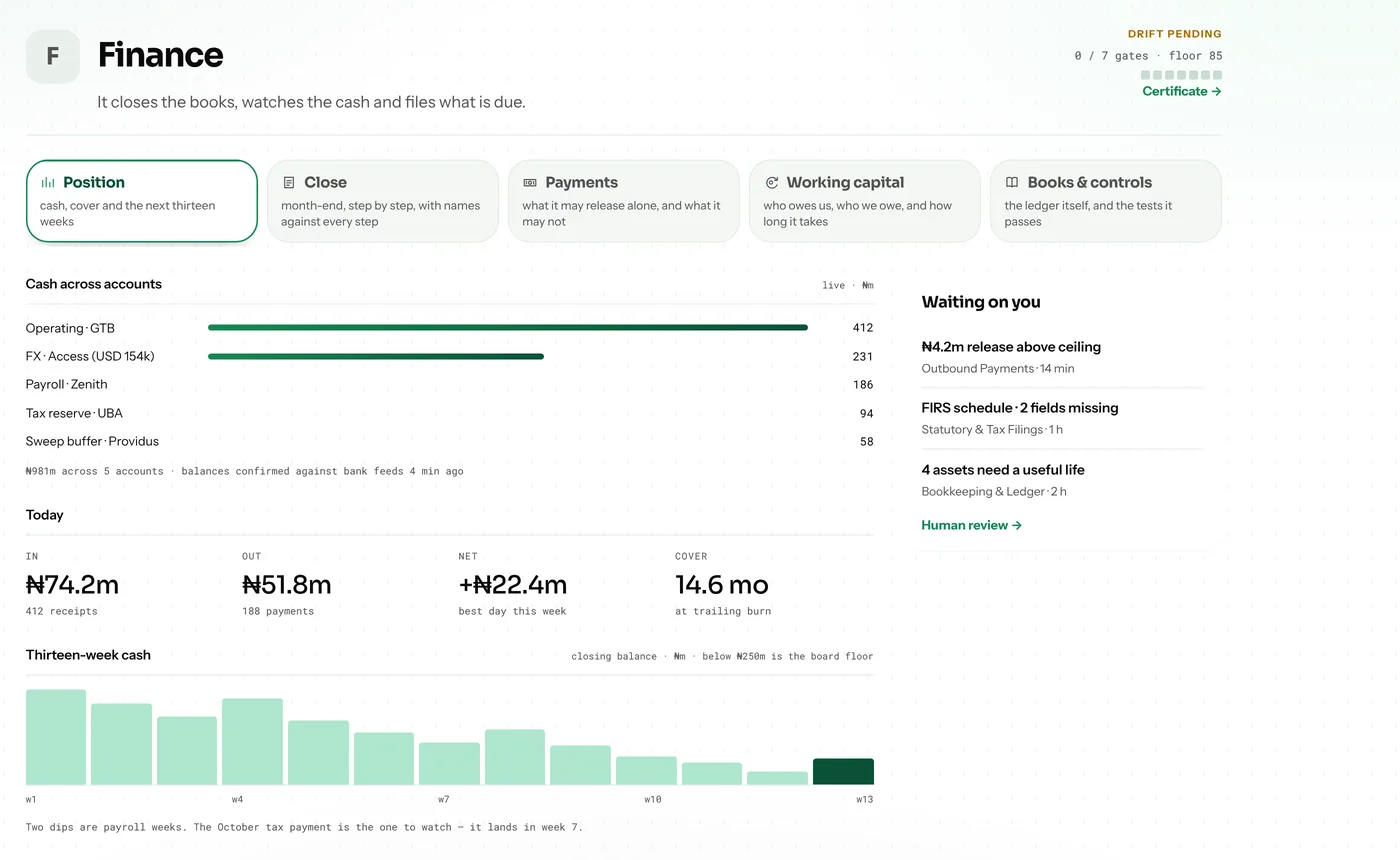The image size is (1400, 860).
Task: Click the cycle icon in Working capital tab
Action: click(x=771, y=183)
